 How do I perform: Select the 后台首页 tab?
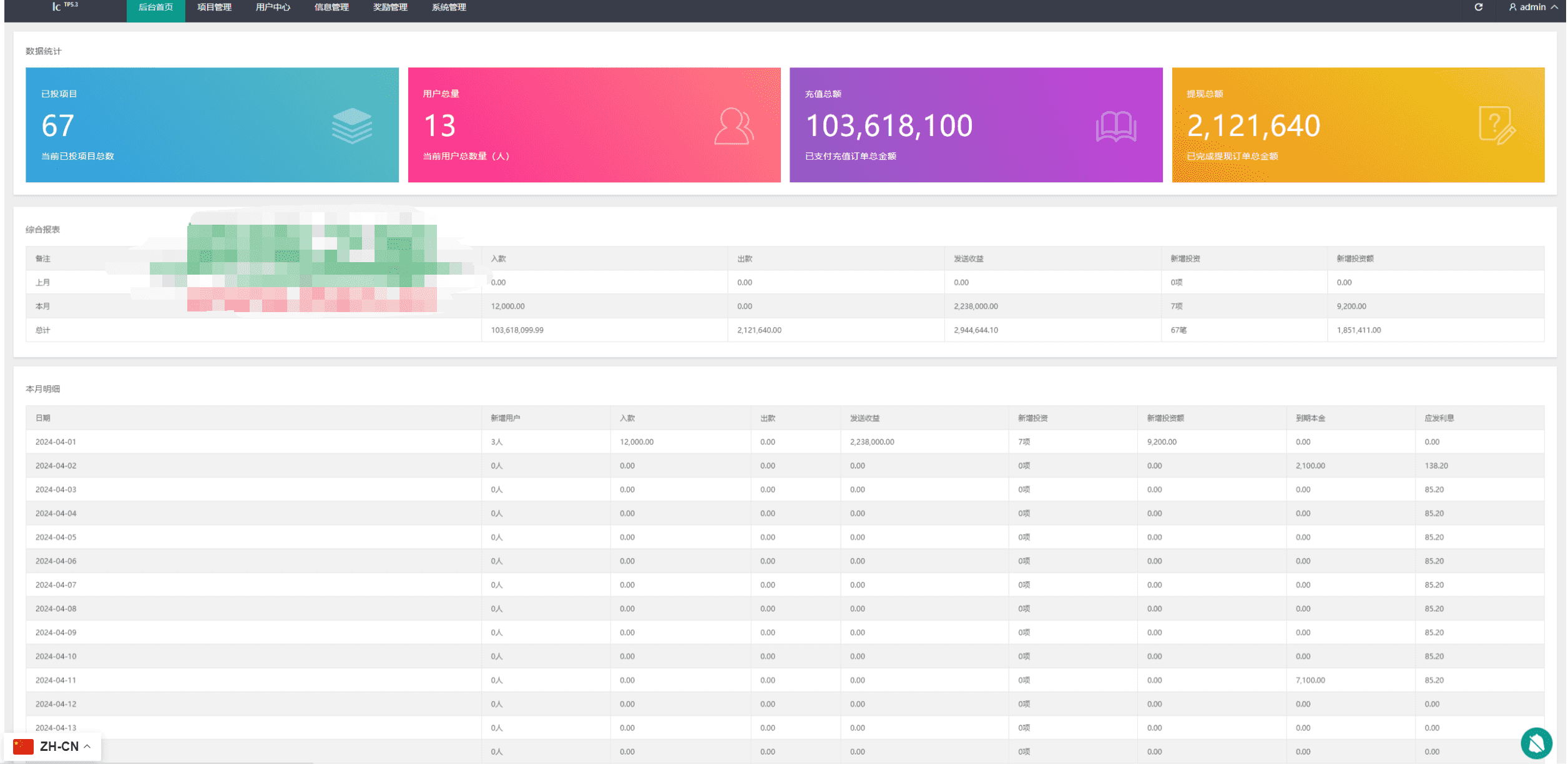tap(155, 7)
